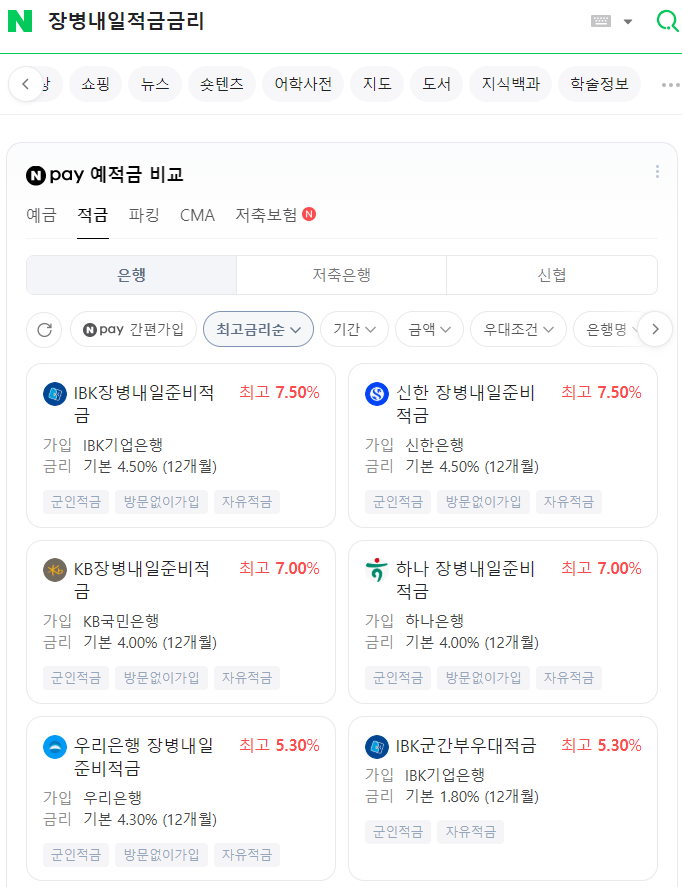682x887 pixels.
Task: Select the 신협 segment
Action: tap(551, 274)
